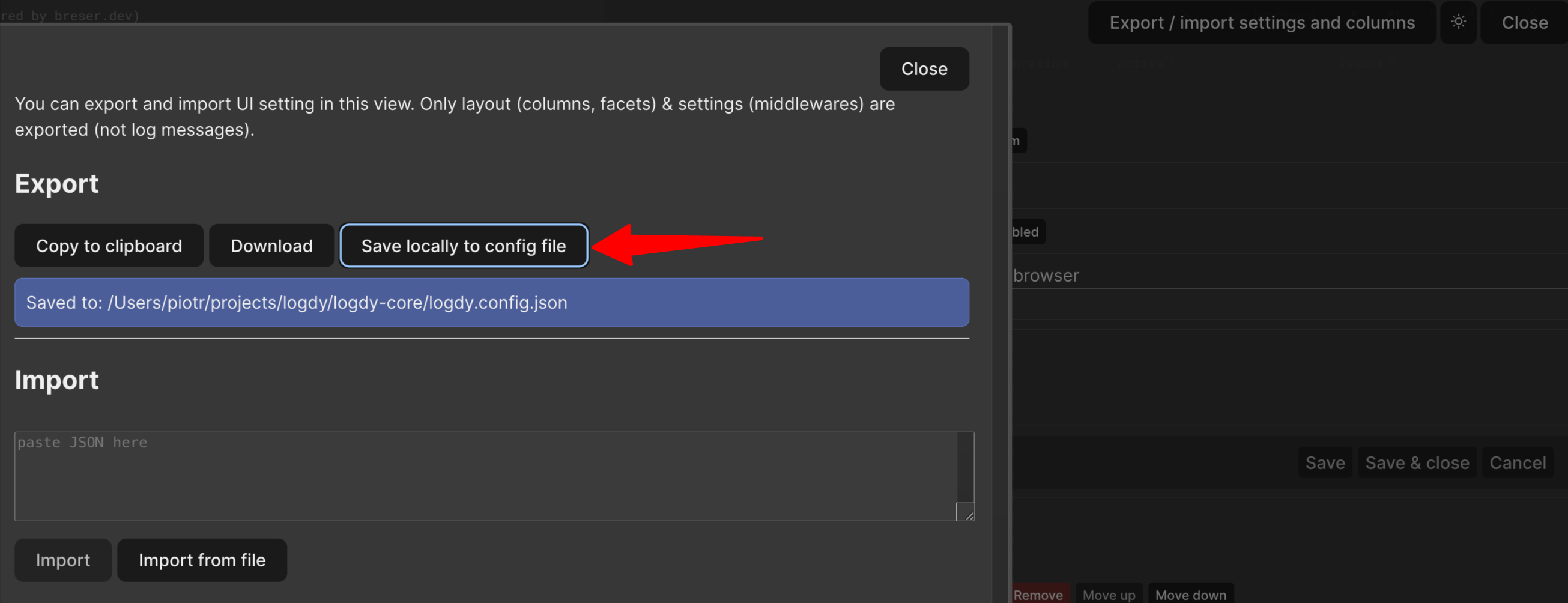Click the Save button in the background panel
Viewport: 1568px width, 603px height.
point(1325,463)
